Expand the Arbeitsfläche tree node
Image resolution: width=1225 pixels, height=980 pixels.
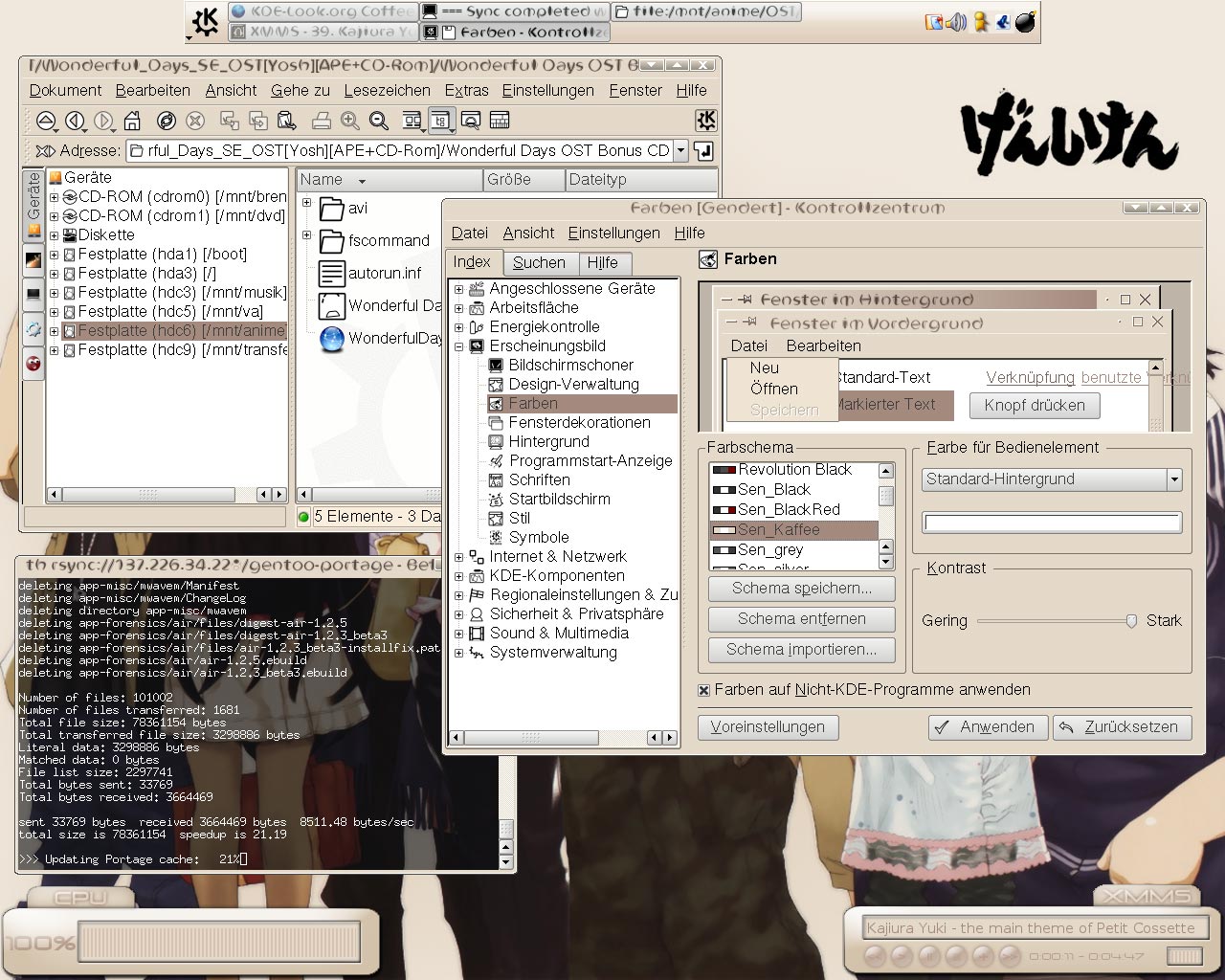pos(458,308)
